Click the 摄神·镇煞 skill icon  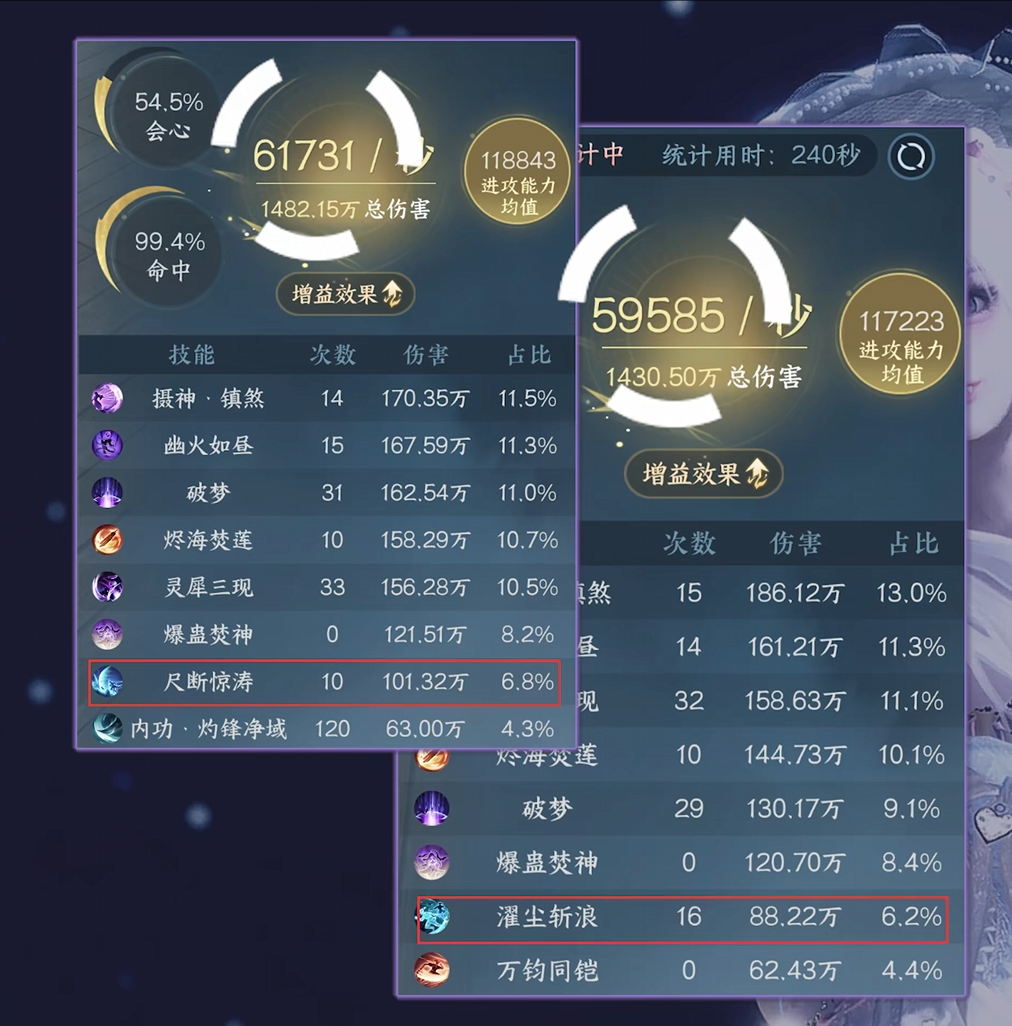(x=107, y=398)
